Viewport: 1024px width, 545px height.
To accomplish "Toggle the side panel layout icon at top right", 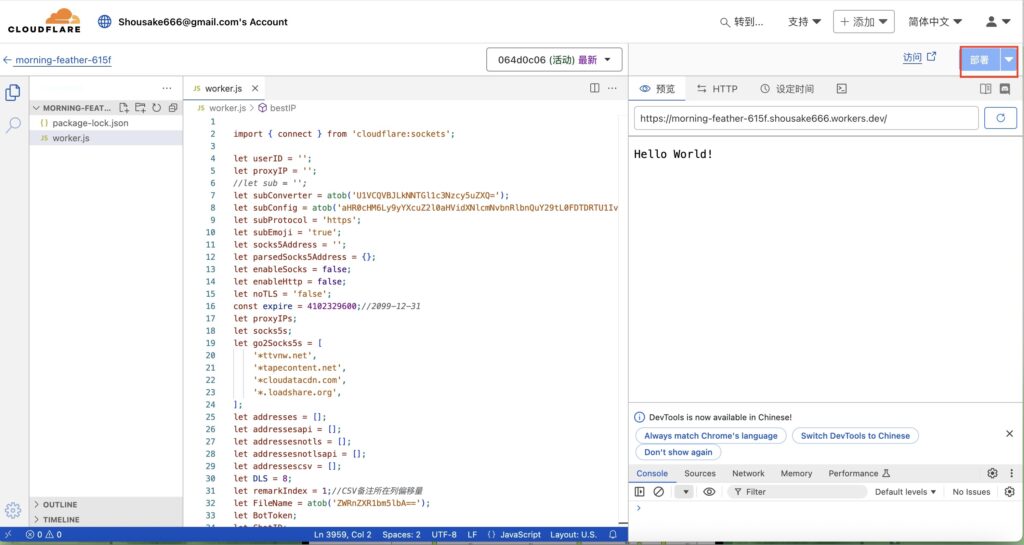I will (985, 89).
